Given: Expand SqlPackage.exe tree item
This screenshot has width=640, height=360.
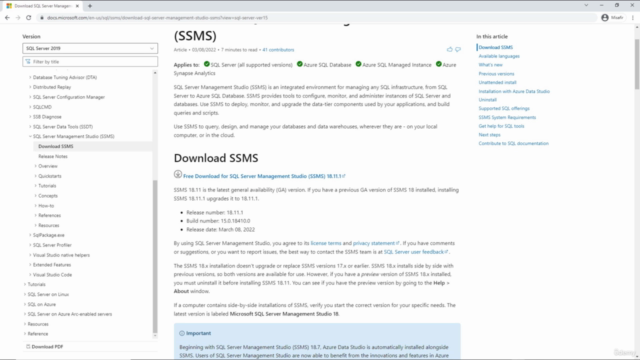Looking at the screenshot, I should click(30, 235).
